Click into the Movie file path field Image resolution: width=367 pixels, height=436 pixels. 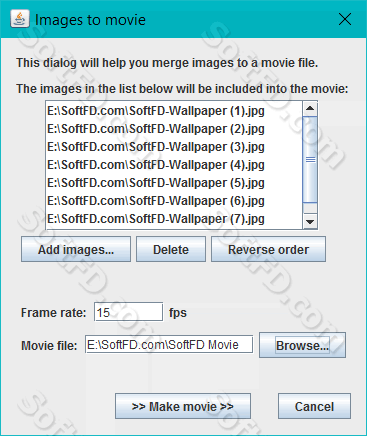click(169, 344)
